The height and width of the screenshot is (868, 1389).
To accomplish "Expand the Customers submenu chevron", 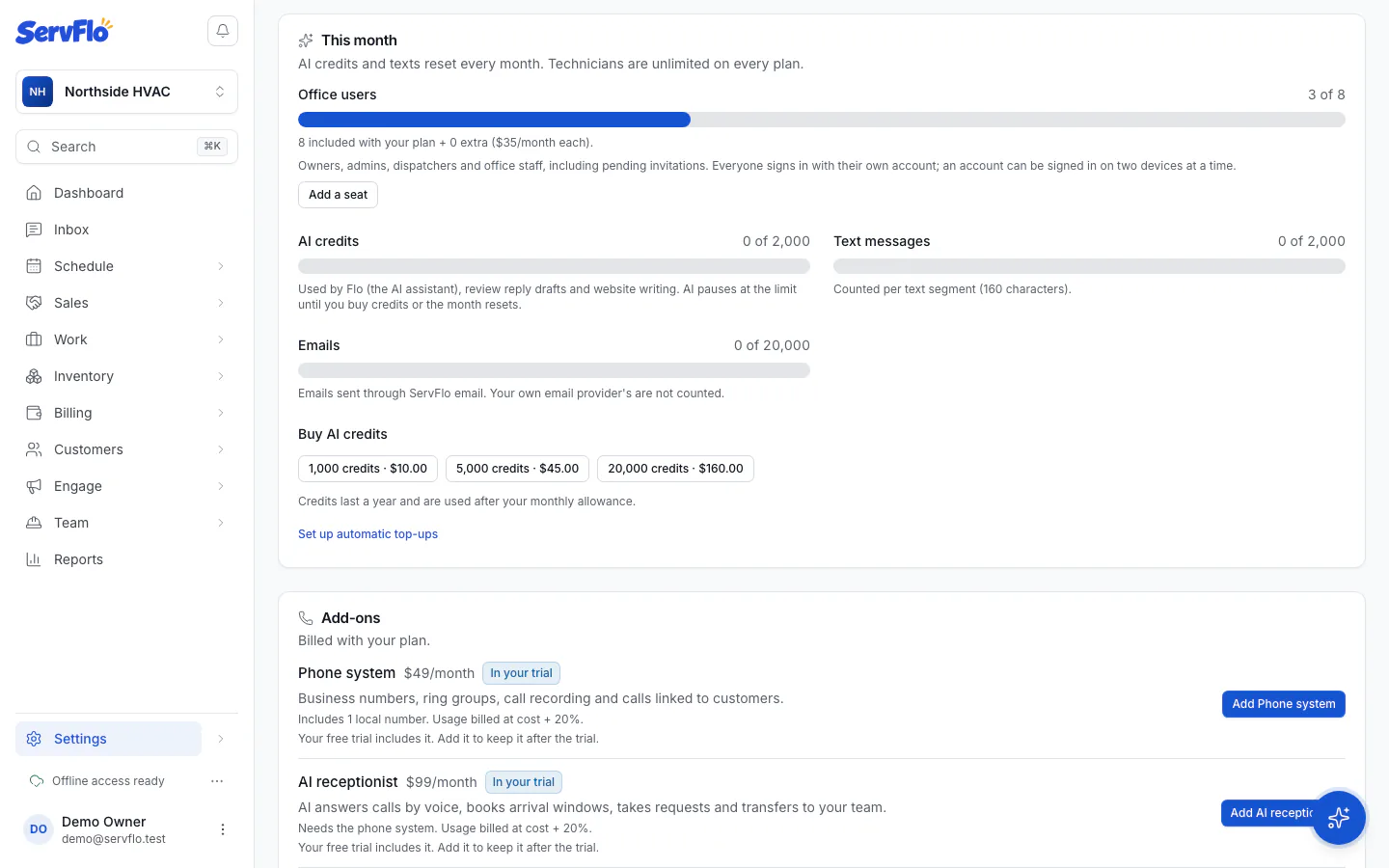I will click(x=221, y=449).
